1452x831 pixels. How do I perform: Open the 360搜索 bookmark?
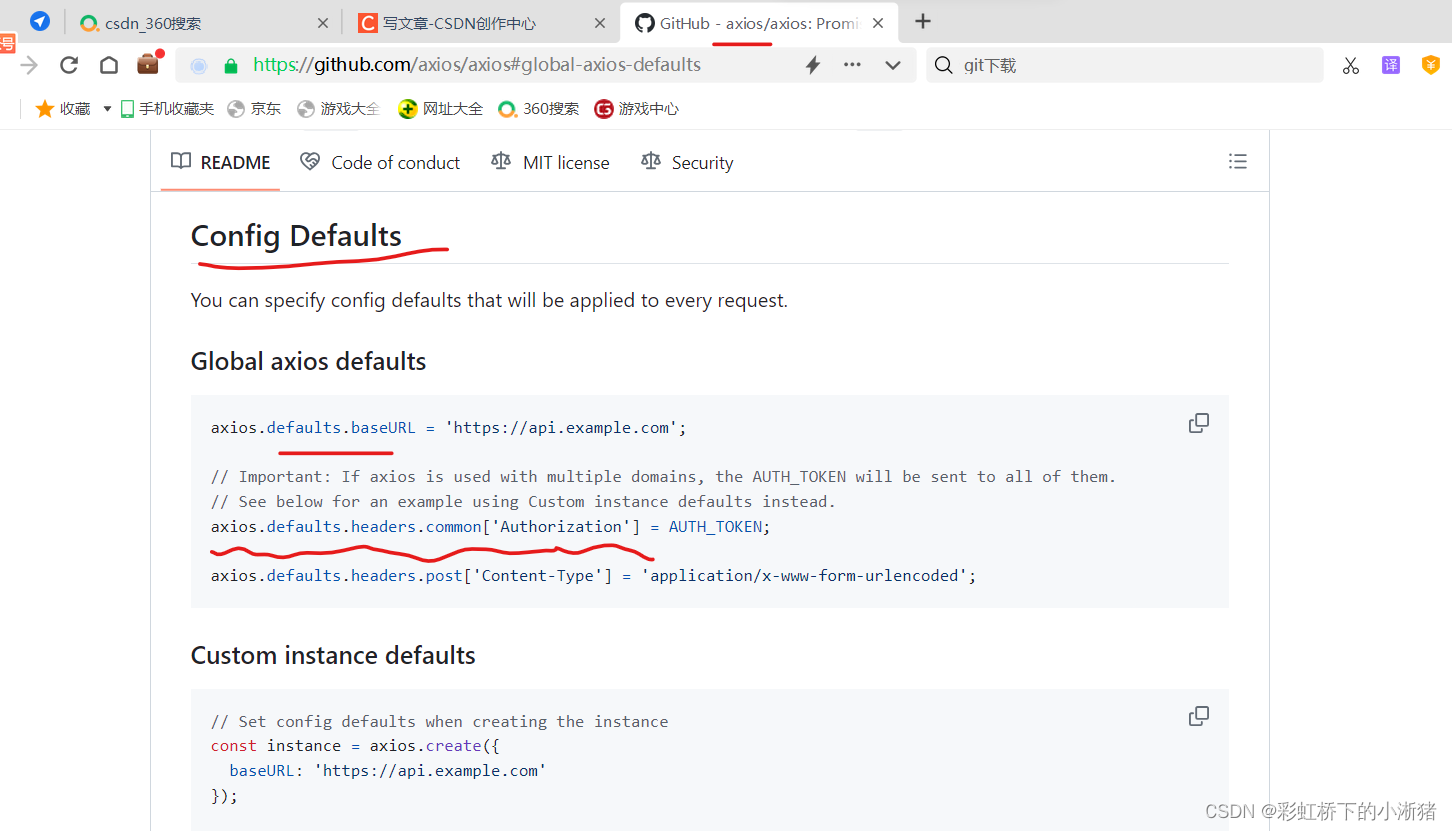539,109
